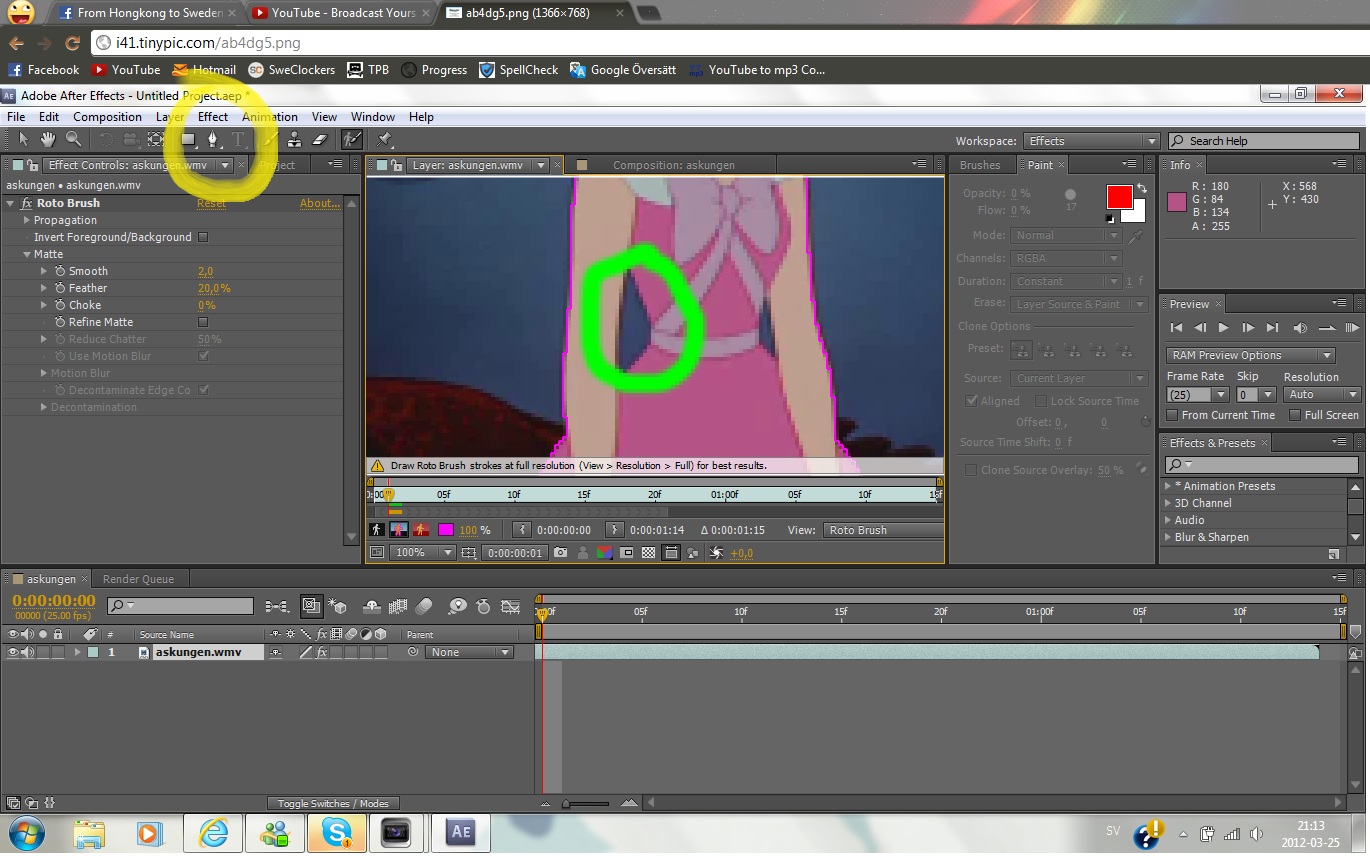1370x856 pixels.
Task: Toggle alpha view in Layer panel
Action: pyautogui.click(x=376, y=530)
